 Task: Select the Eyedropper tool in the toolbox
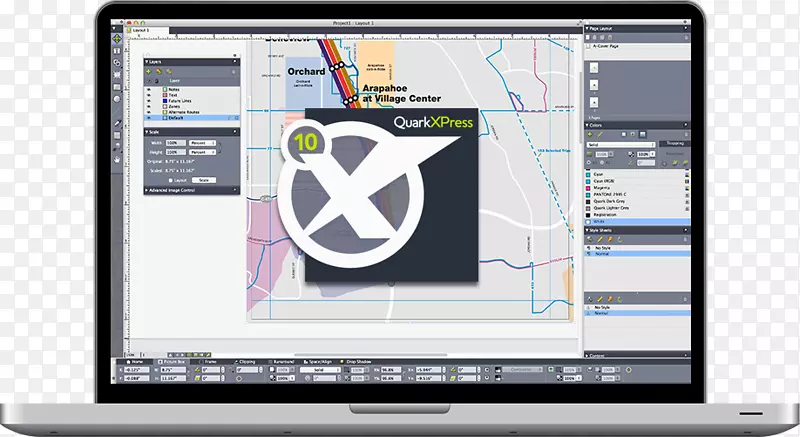coord(118,124)
